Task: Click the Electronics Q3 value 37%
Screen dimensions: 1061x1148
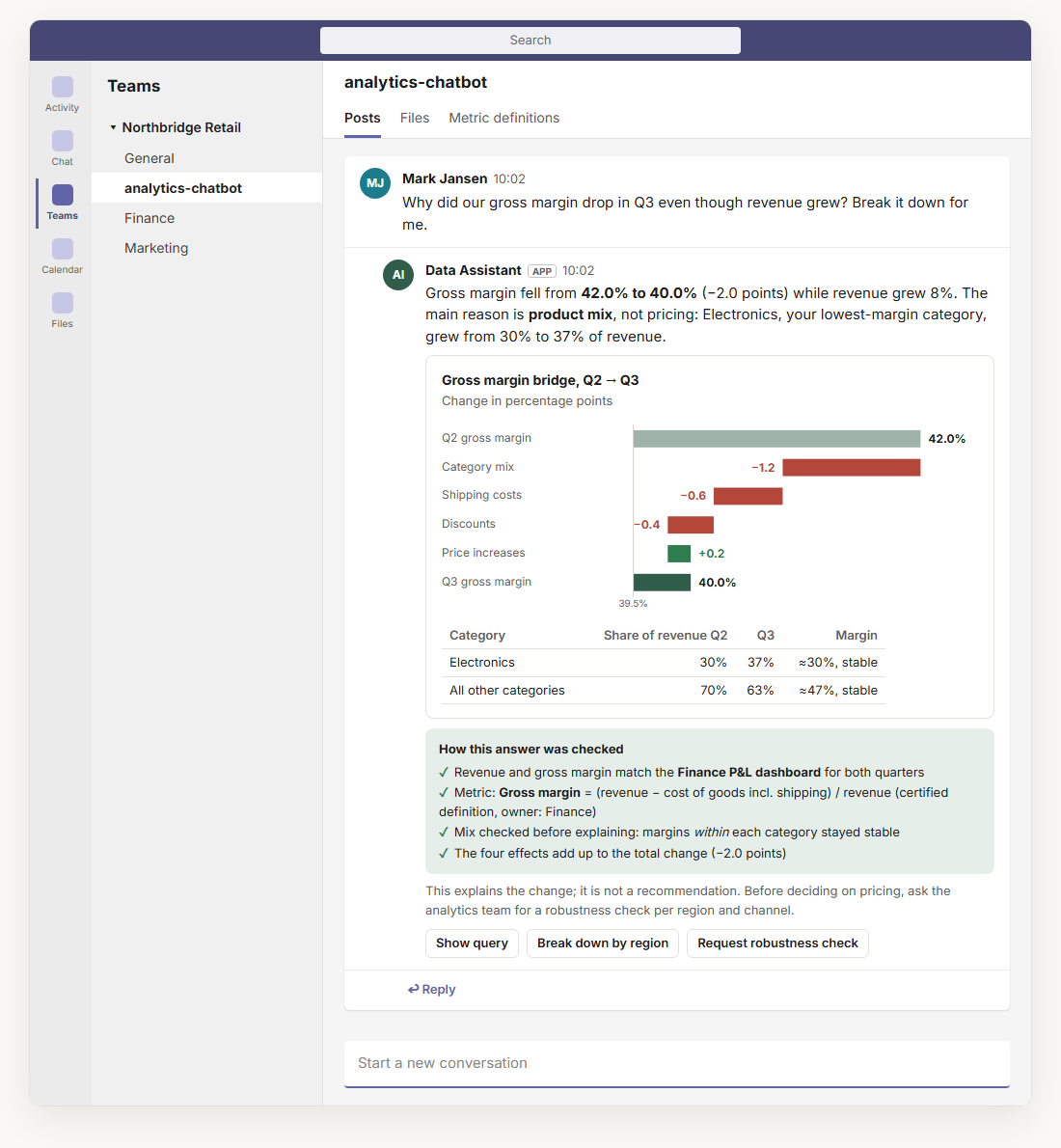Action: [760, 663]
